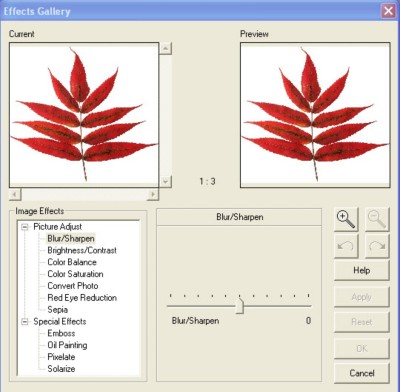Collapse the Special Effects tree node
The width and height of the screenshot is (400, 392).
pyautogui.click(x=25, y=322)
